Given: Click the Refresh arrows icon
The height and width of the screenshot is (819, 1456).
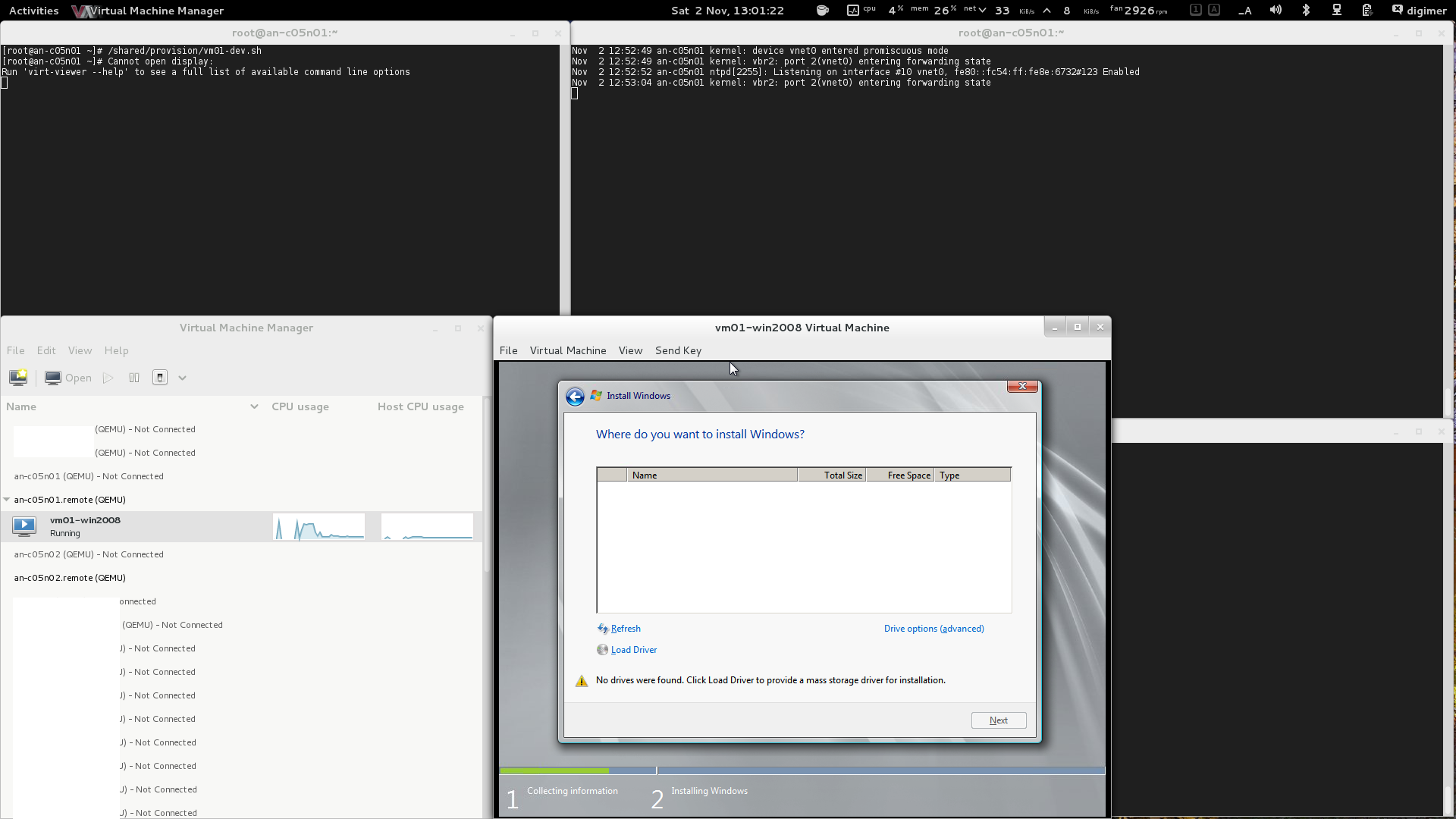Looking at the screenshot, I should 602,629.
